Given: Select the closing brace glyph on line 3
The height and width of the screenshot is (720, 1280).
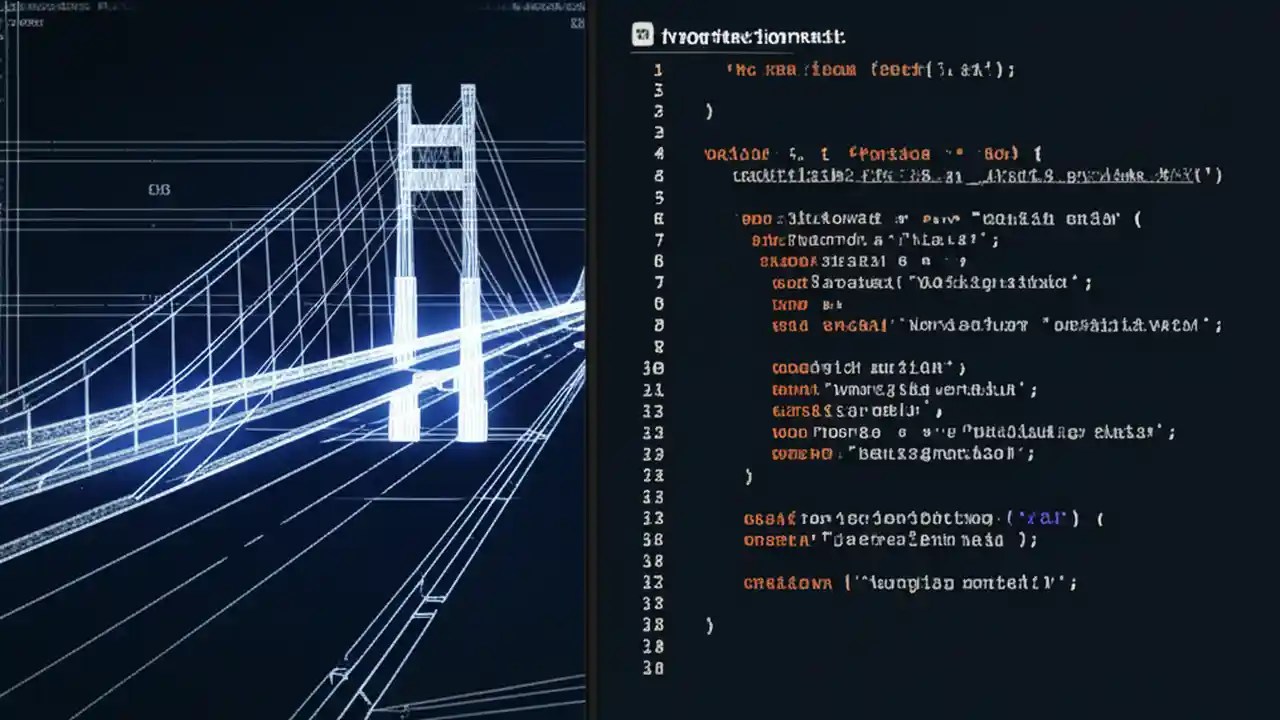Looking at the screenshot, I should tap(710, 112).
